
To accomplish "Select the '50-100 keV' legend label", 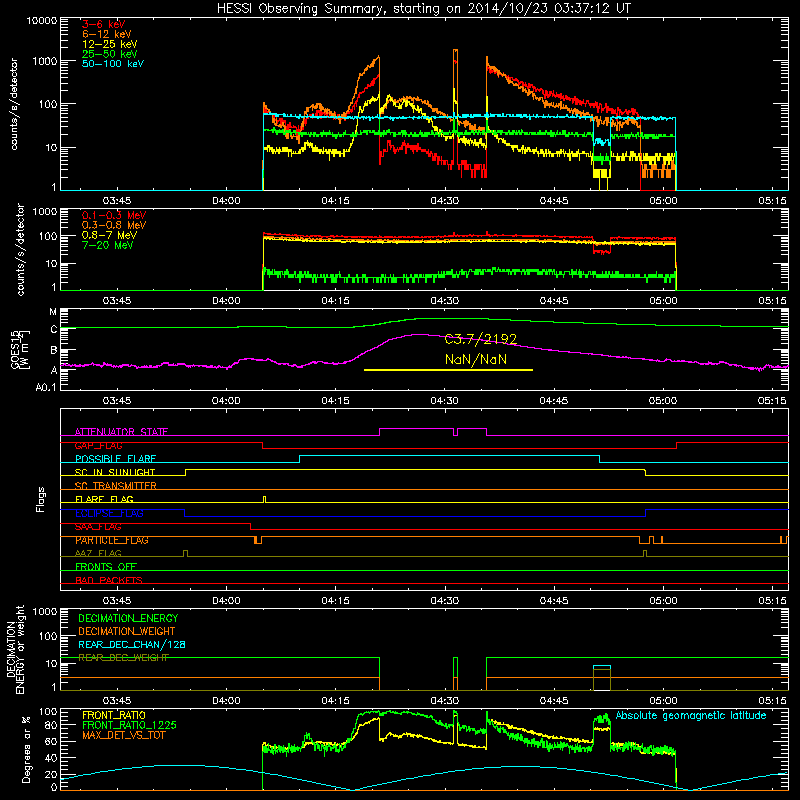I will pos(113,64).
